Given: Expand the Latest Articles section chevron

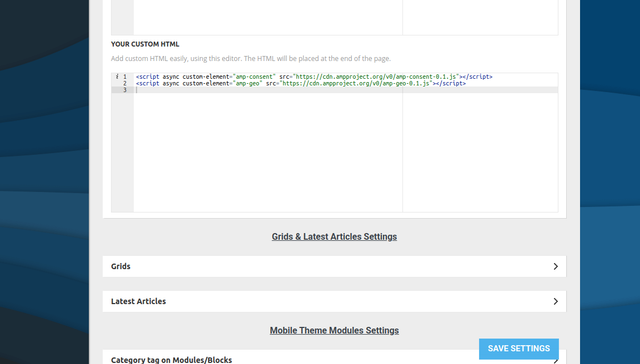Looking at the screenshot, I should click(556, 301).
